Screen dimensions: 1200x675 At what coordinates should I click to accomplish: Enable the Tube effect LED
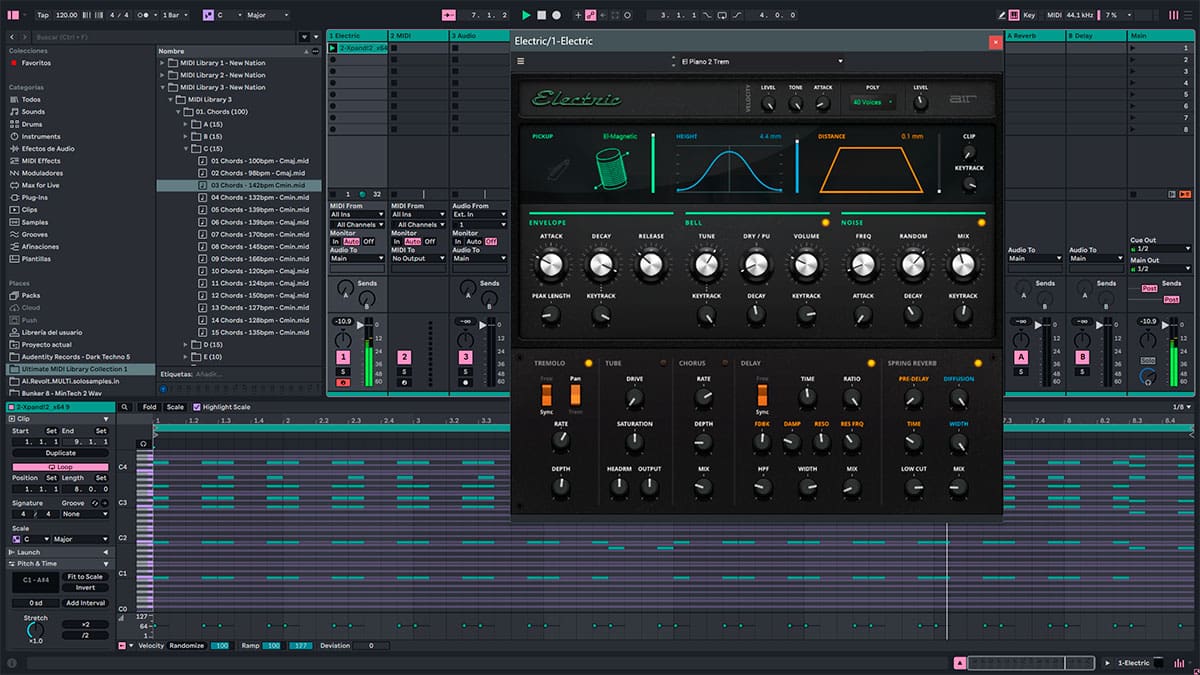(x=661, y=363)
